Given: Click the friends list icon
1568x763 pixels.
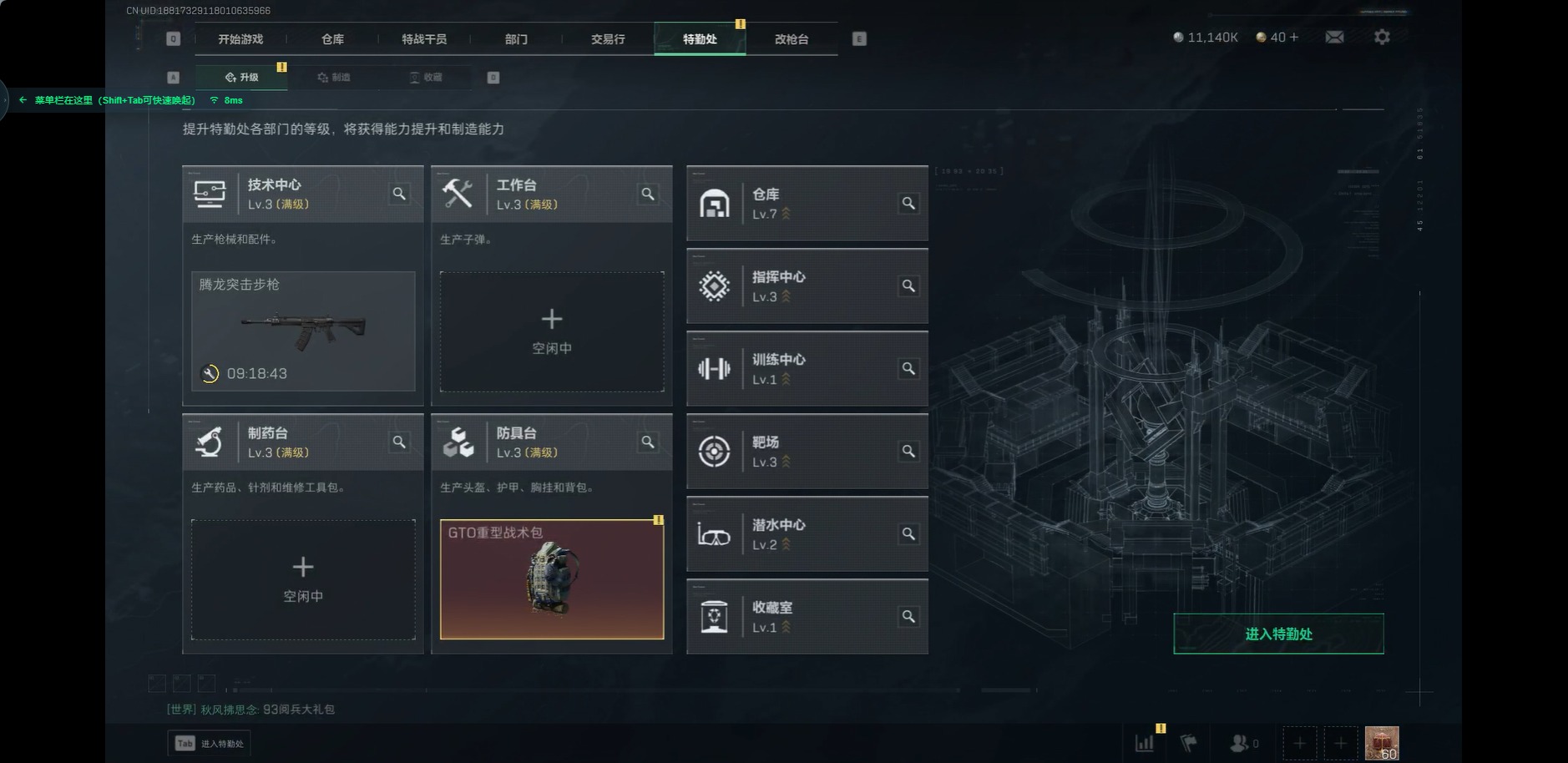Looking at the screenshot, I should pos(1244,742).
